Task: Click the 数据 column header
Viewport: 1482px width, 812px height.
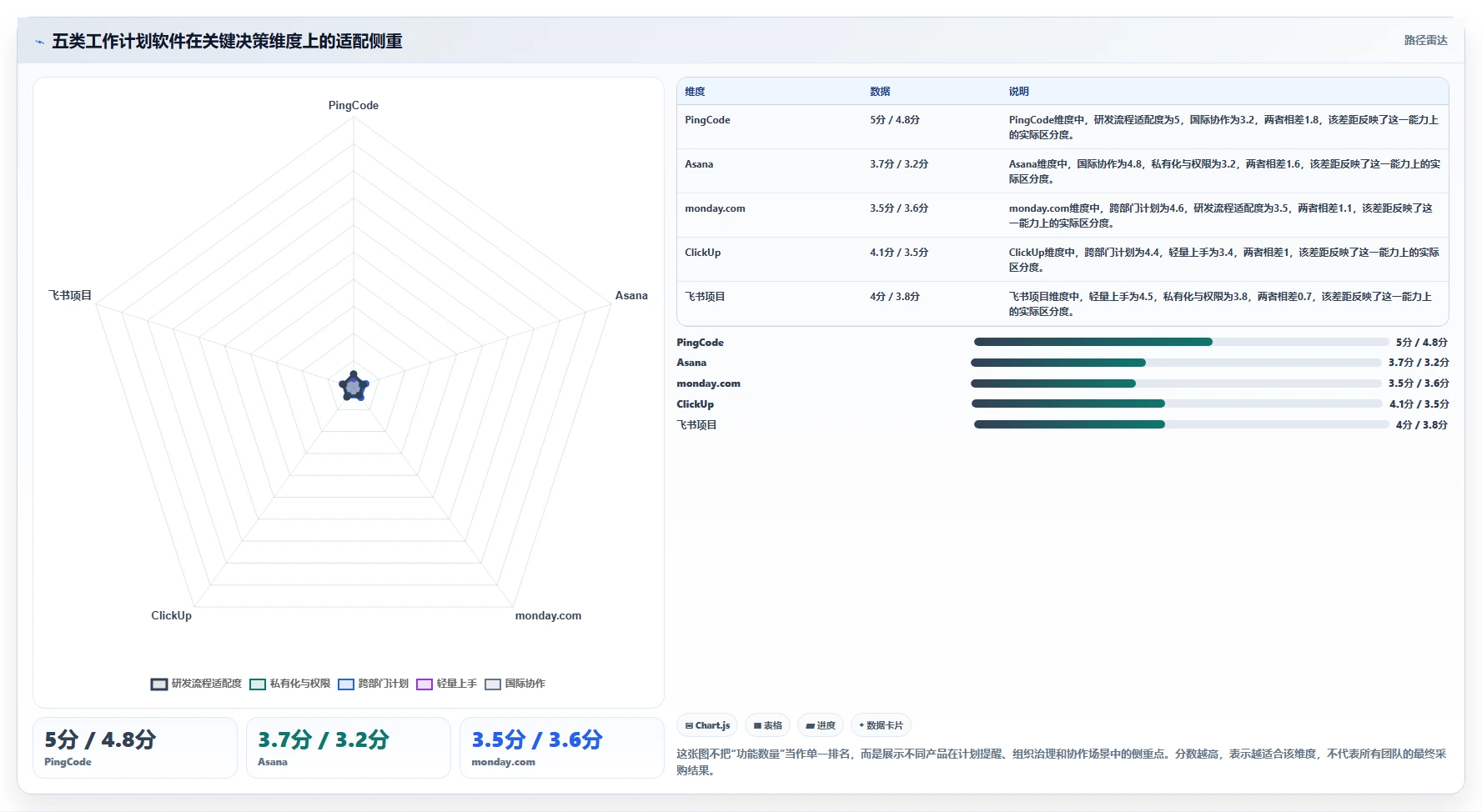Action: [880, 92]
